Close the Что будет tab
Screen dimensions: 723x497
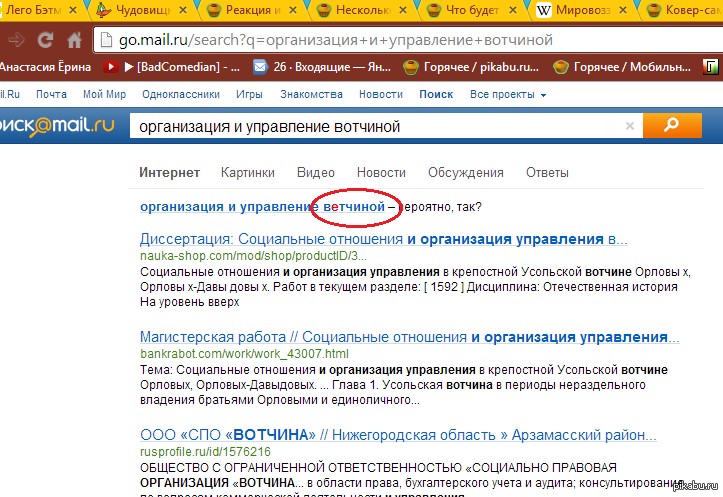coord(513,10)
